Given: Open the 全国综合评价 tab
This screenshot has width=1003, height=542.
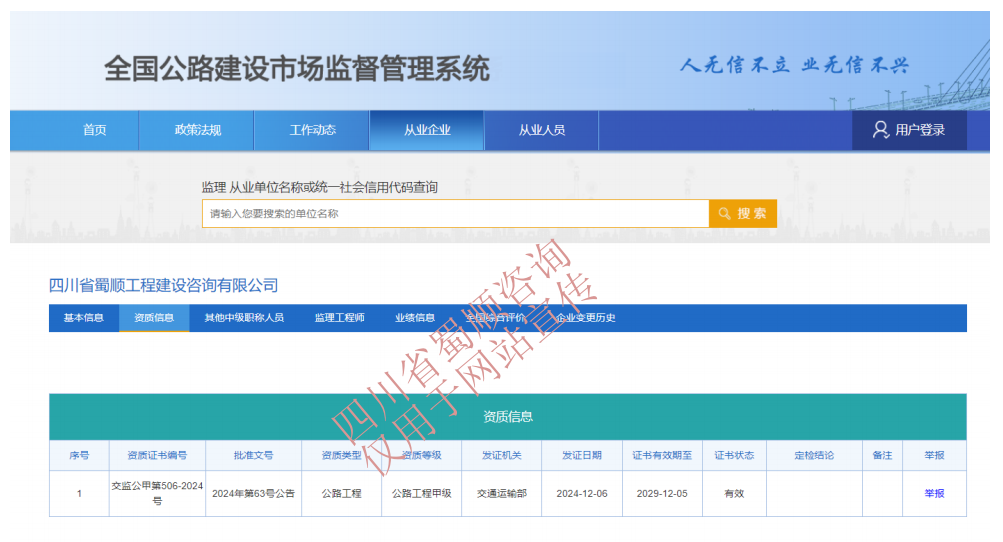Looking at the screenshot, I should click(495, 318).
